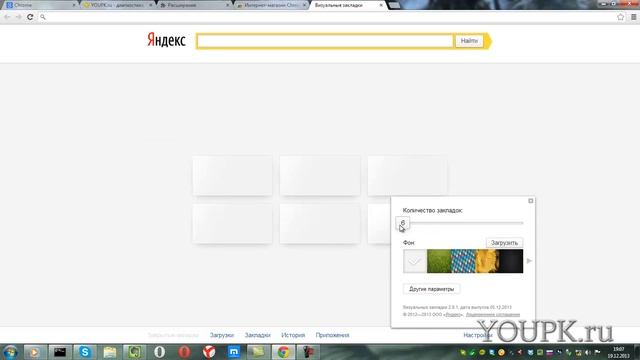Screen dimensions: 640x360
Task: Open the media player taskbar icon
Action: [x=35, y=352]
